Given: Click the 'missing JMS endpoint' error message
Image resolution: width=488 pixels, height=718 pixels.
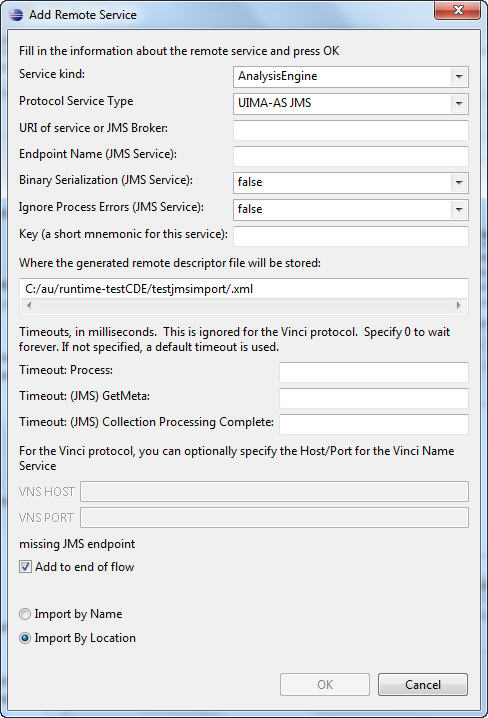Looking at the screenshot, I should click(77, 544).
